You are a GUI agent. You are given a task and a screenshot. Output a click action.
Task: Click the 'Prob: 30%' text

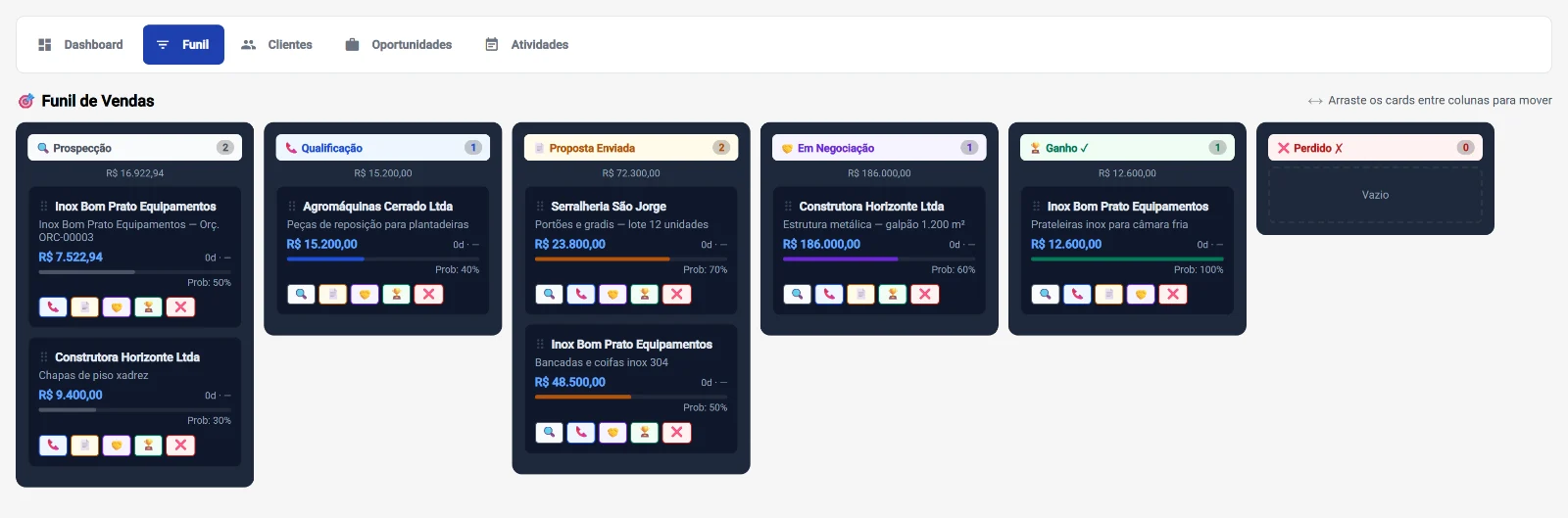[x=209, y=420]
